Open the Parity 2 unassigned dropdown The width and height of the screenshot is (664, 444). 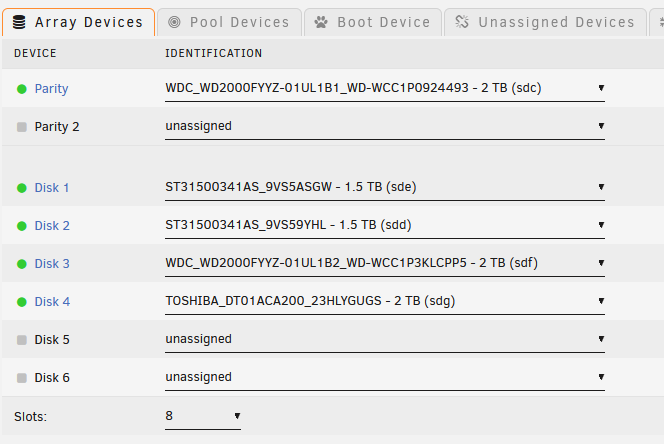[x=385, y=127]
